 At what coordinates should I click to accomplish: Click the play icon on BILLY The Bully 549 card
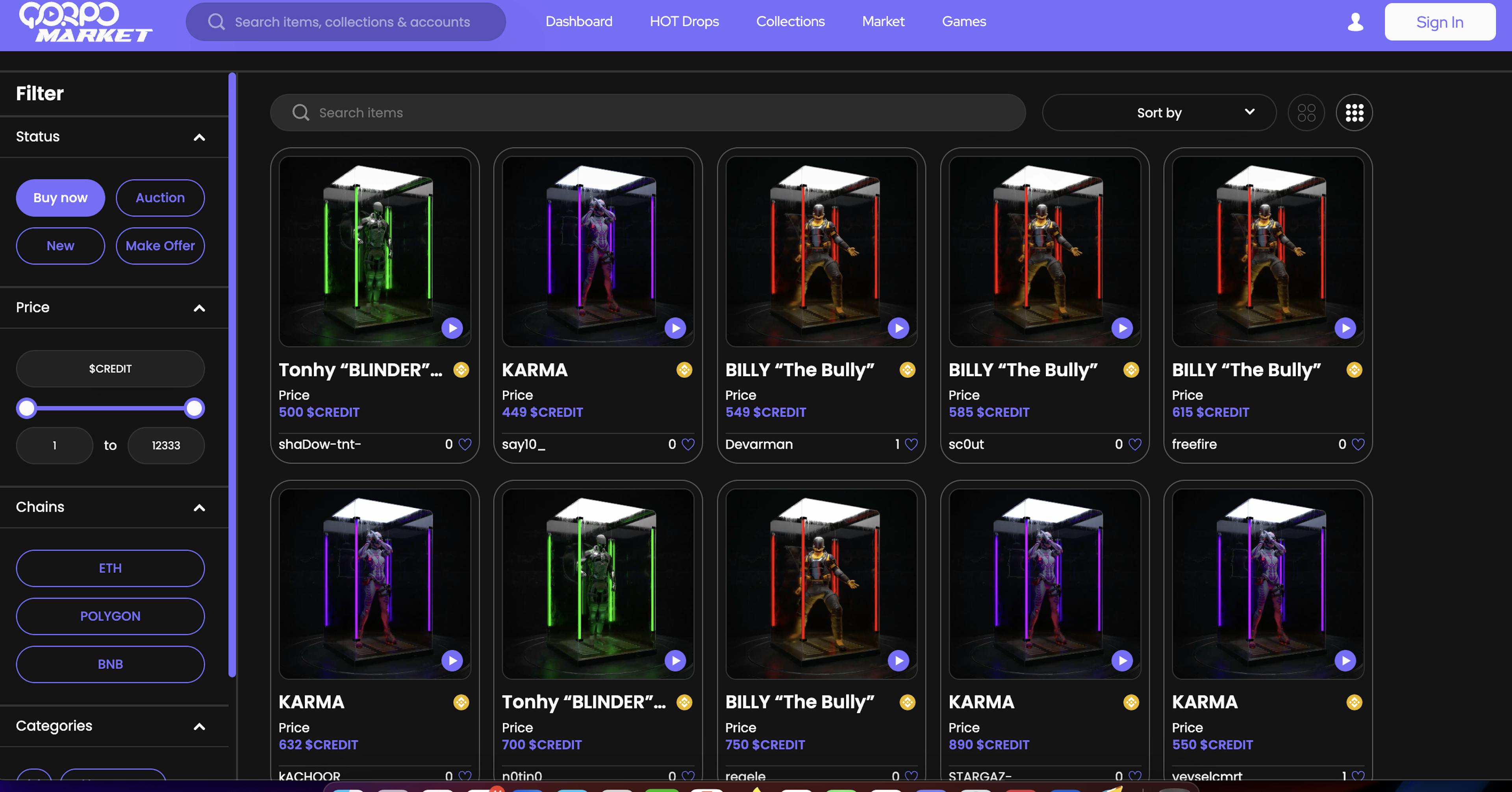tap(898, 328)
